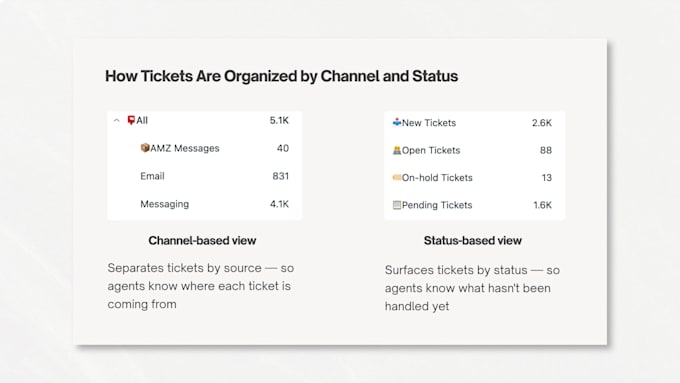Open the Email channel view
This screenshot has width=680, height=383.
205,176
